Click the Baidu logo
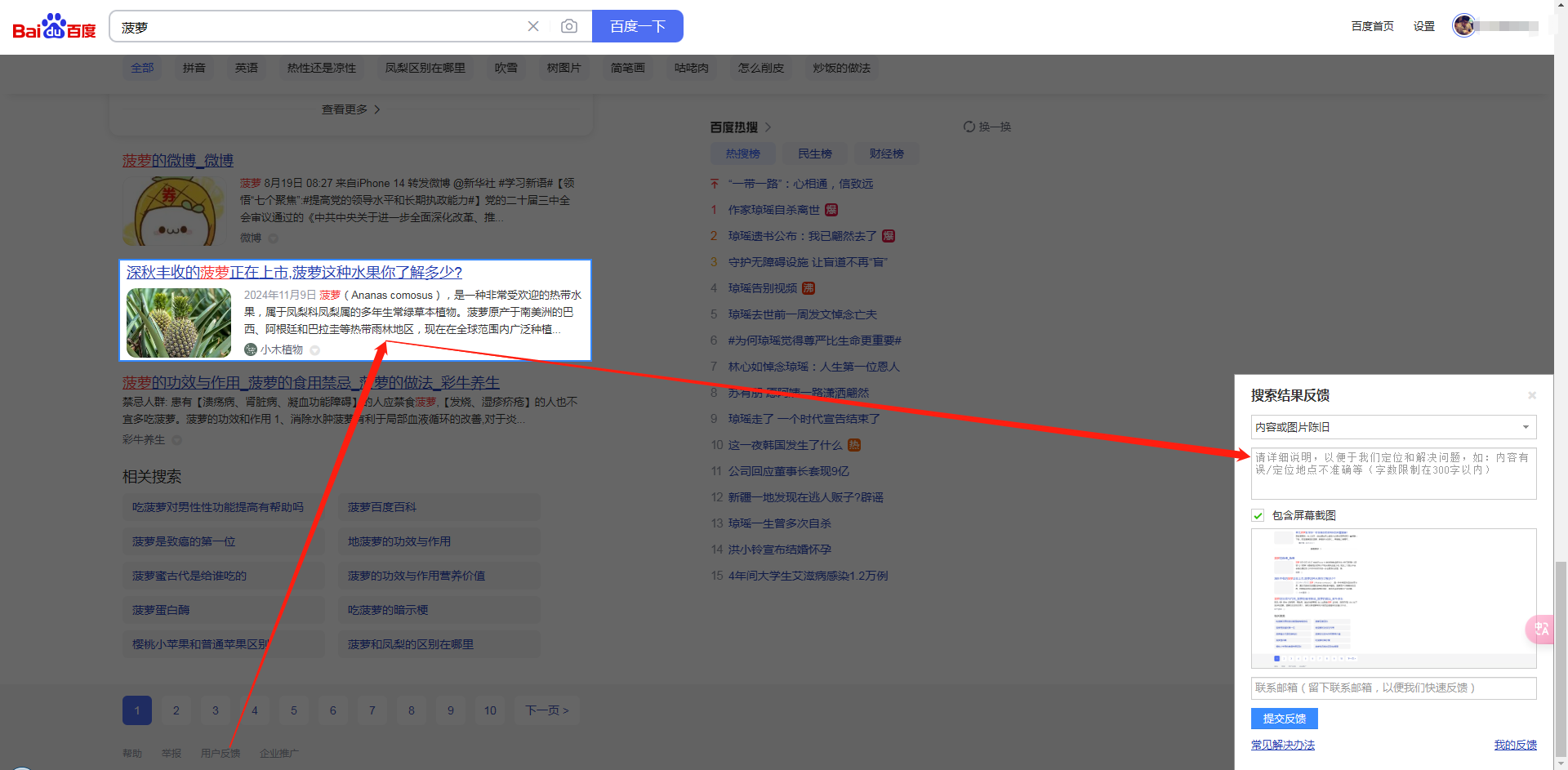Viewport: 1568px width, 770px height. pos(54,26)
